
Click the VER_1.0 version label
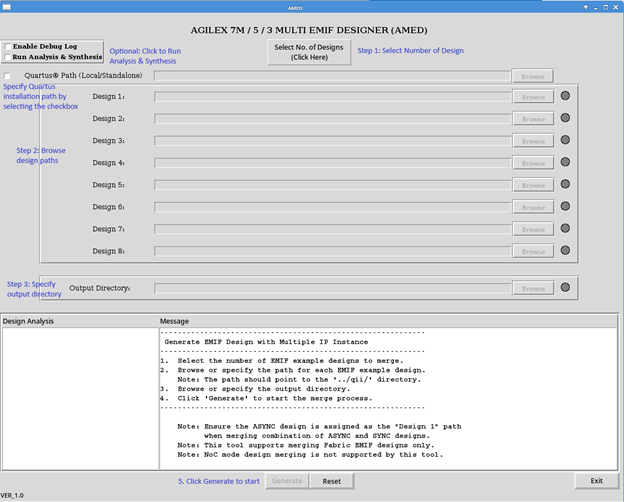tap(12, 495)
